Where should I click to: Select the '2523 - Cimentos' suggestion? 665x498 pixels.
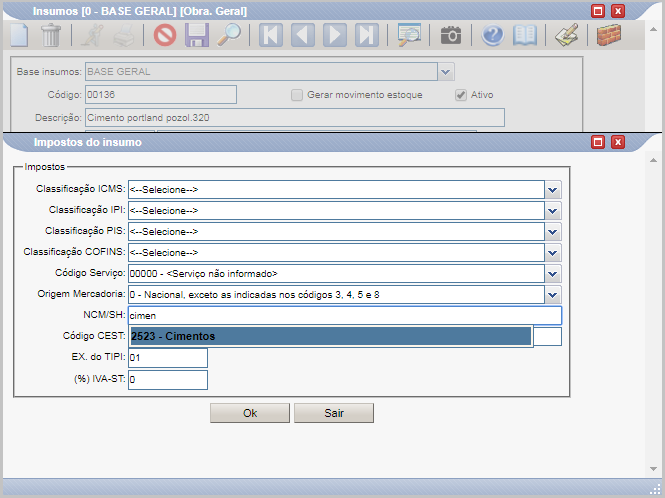pyautogui.click(x=331, y=336)
